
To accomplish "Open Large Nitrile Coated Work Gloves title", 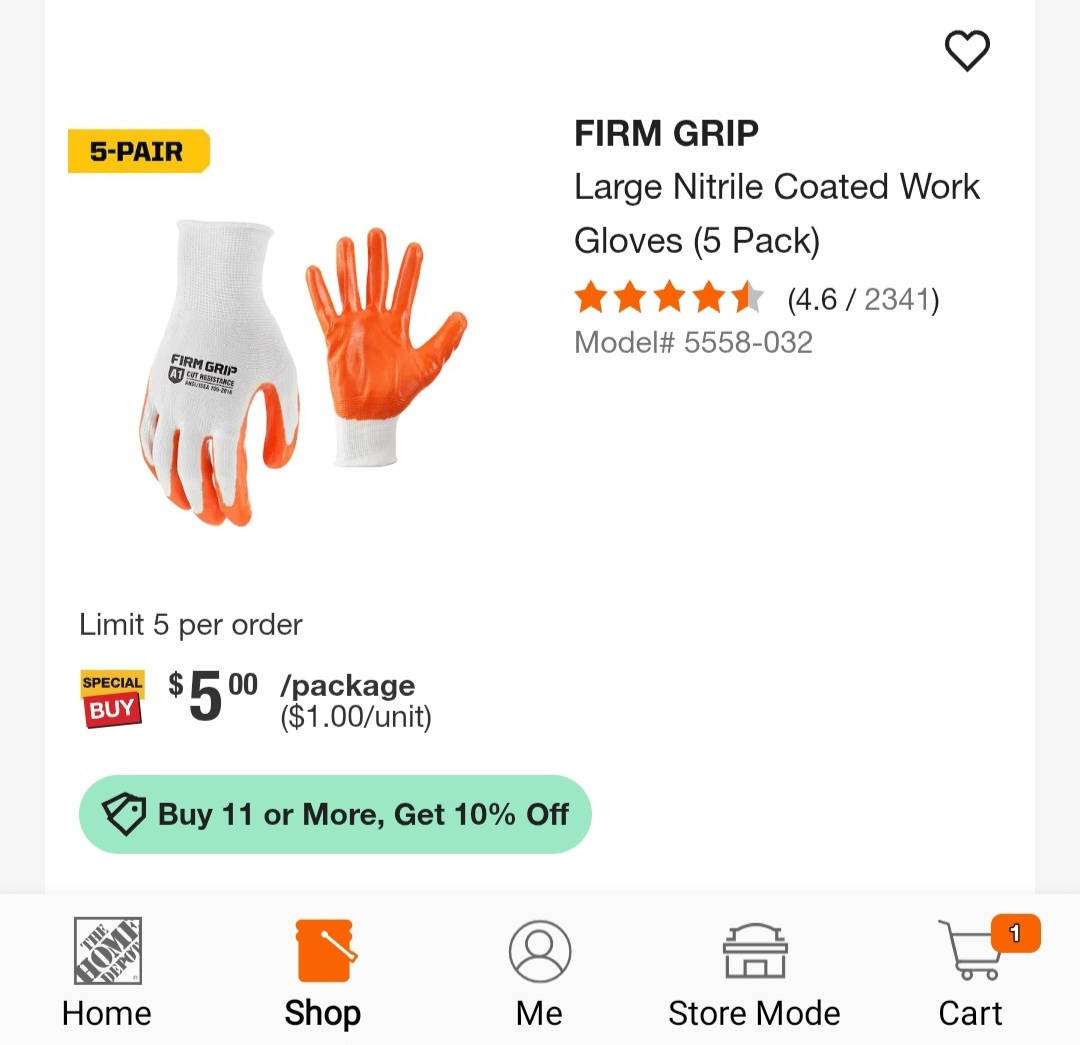I will pos(776,214).
